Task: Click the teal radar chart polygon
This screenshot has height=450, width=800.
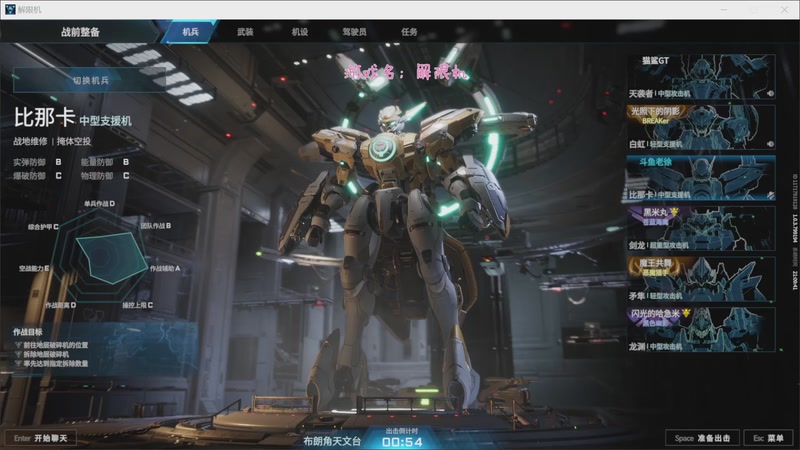Action: (x=113, y=257)
